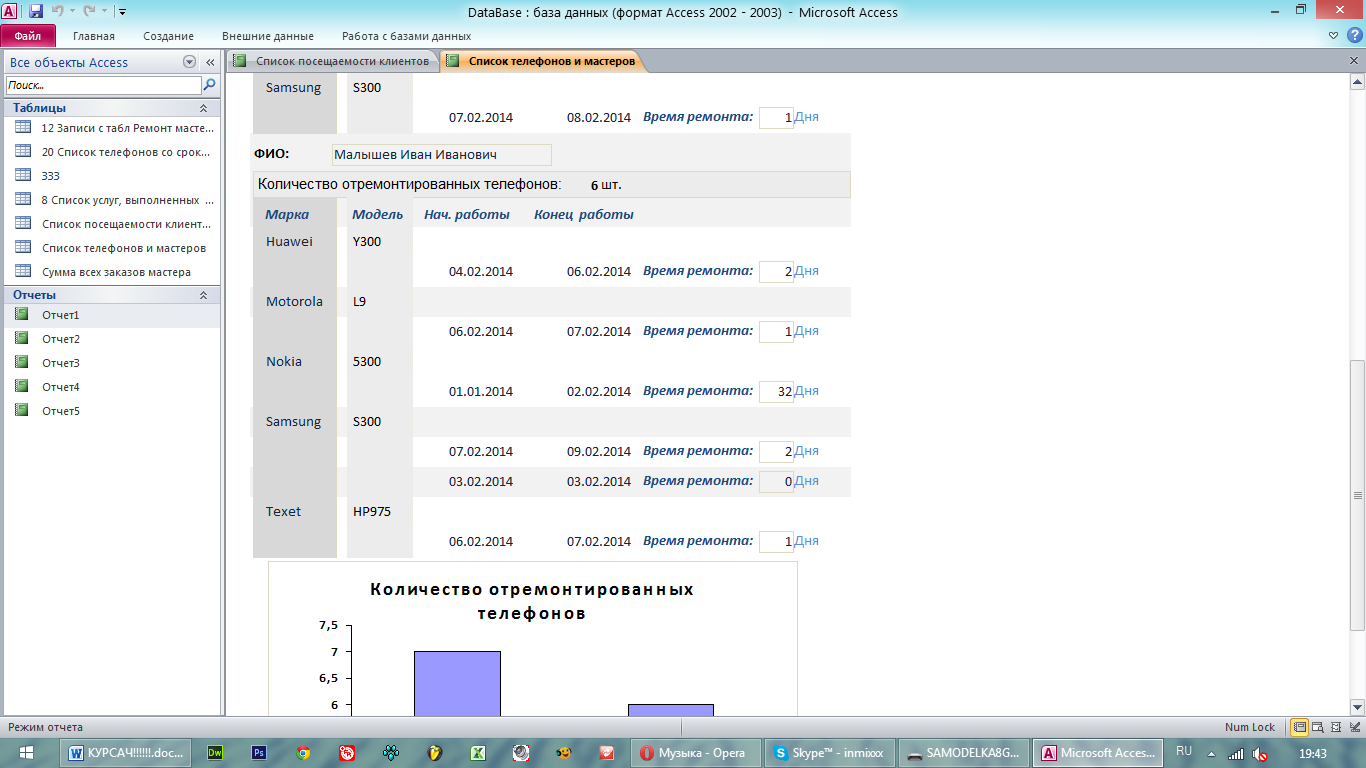Open navigation pane category dropdown menu

(190, 62)
